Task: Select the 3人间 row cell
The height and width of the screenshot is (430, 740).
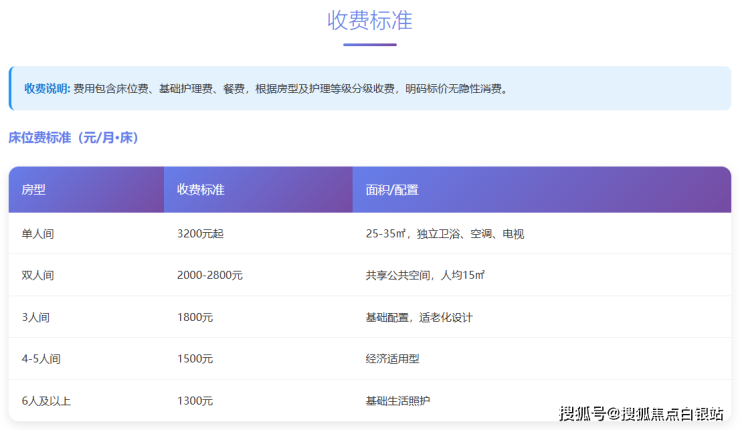Action: point(36,317)
